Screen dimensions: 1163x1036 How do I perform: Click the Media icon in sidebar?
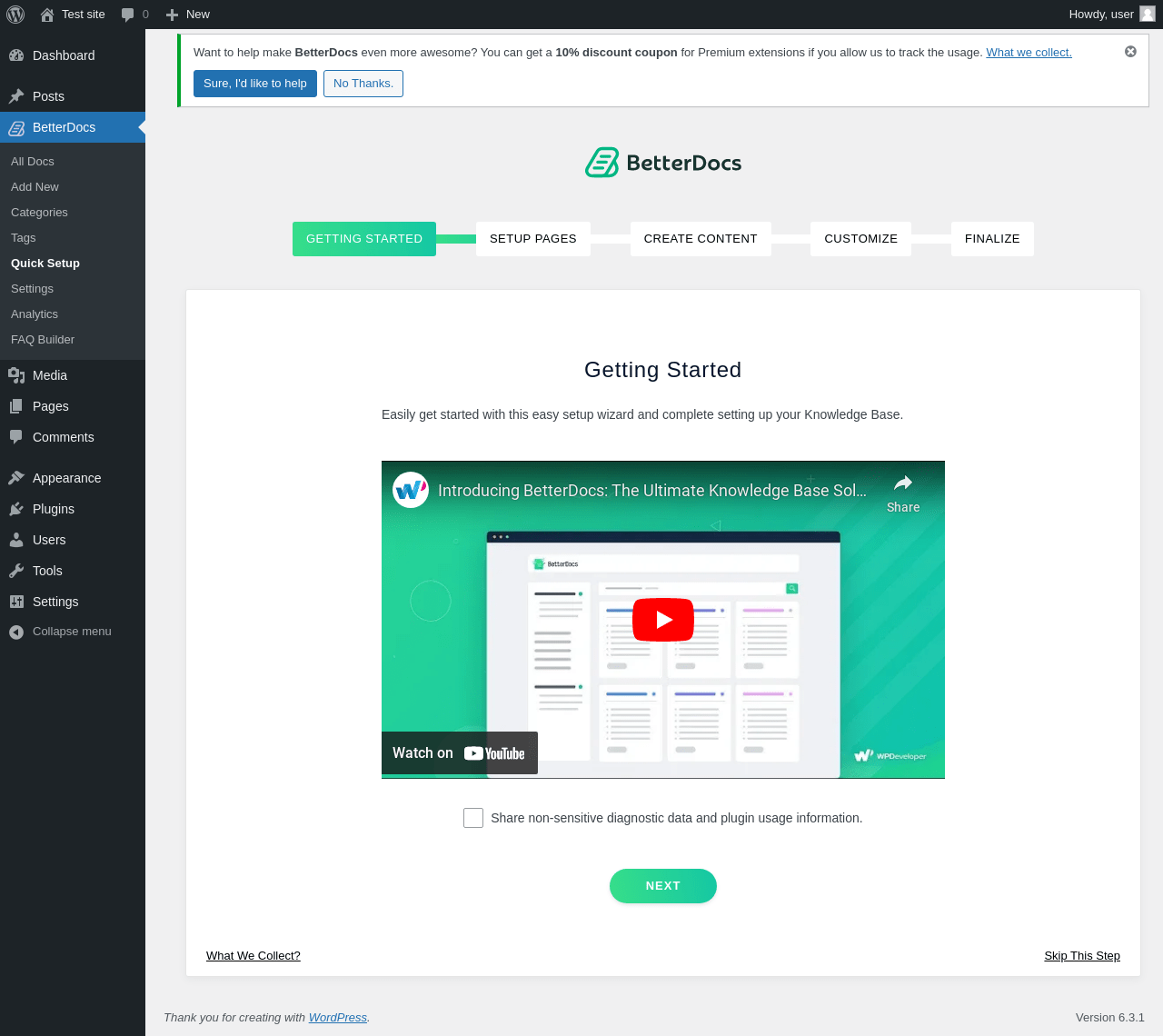16,375
